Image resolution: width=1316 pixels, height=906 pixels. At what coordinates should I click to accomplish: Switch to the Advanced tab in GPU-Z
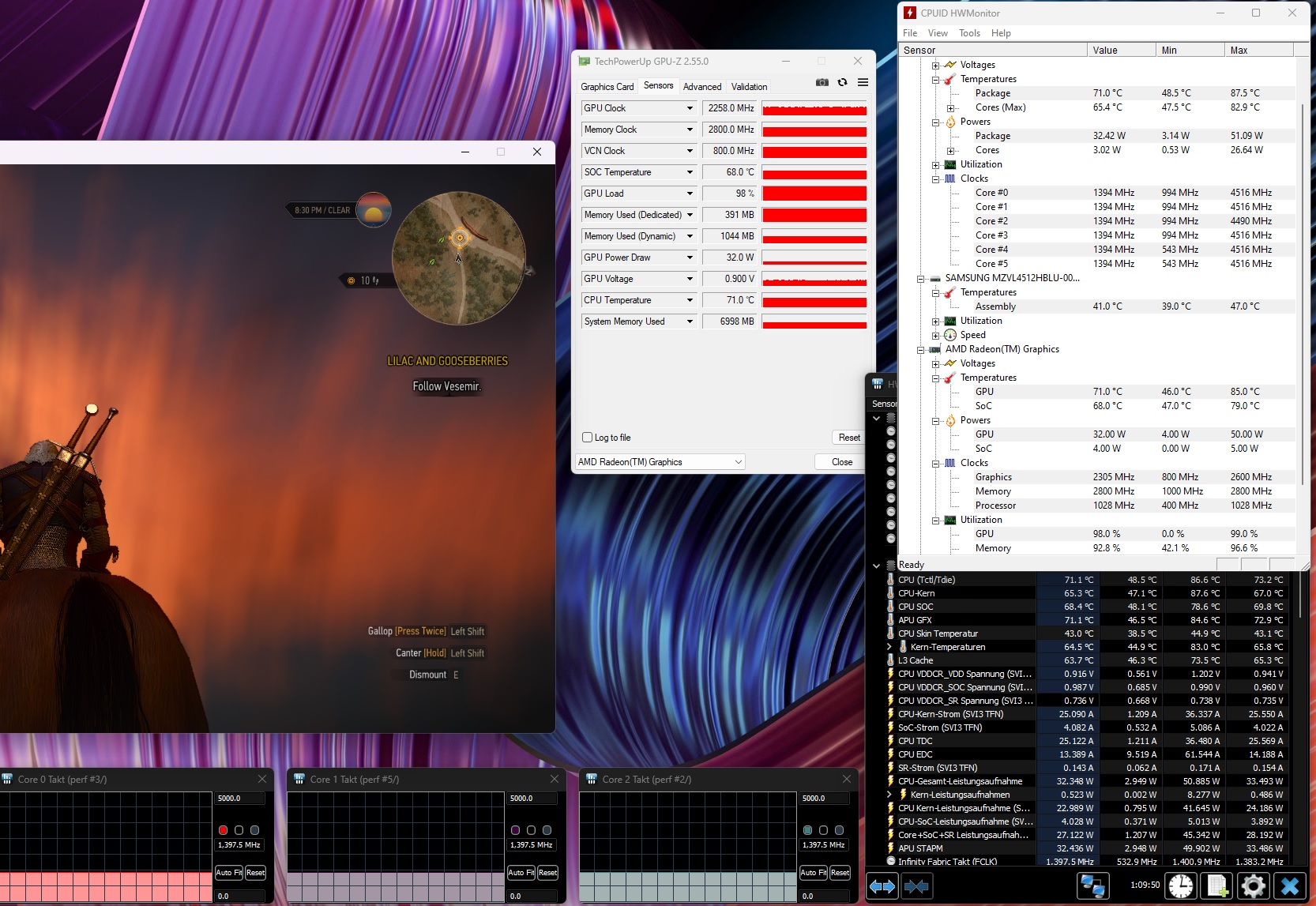pos(702,87)
